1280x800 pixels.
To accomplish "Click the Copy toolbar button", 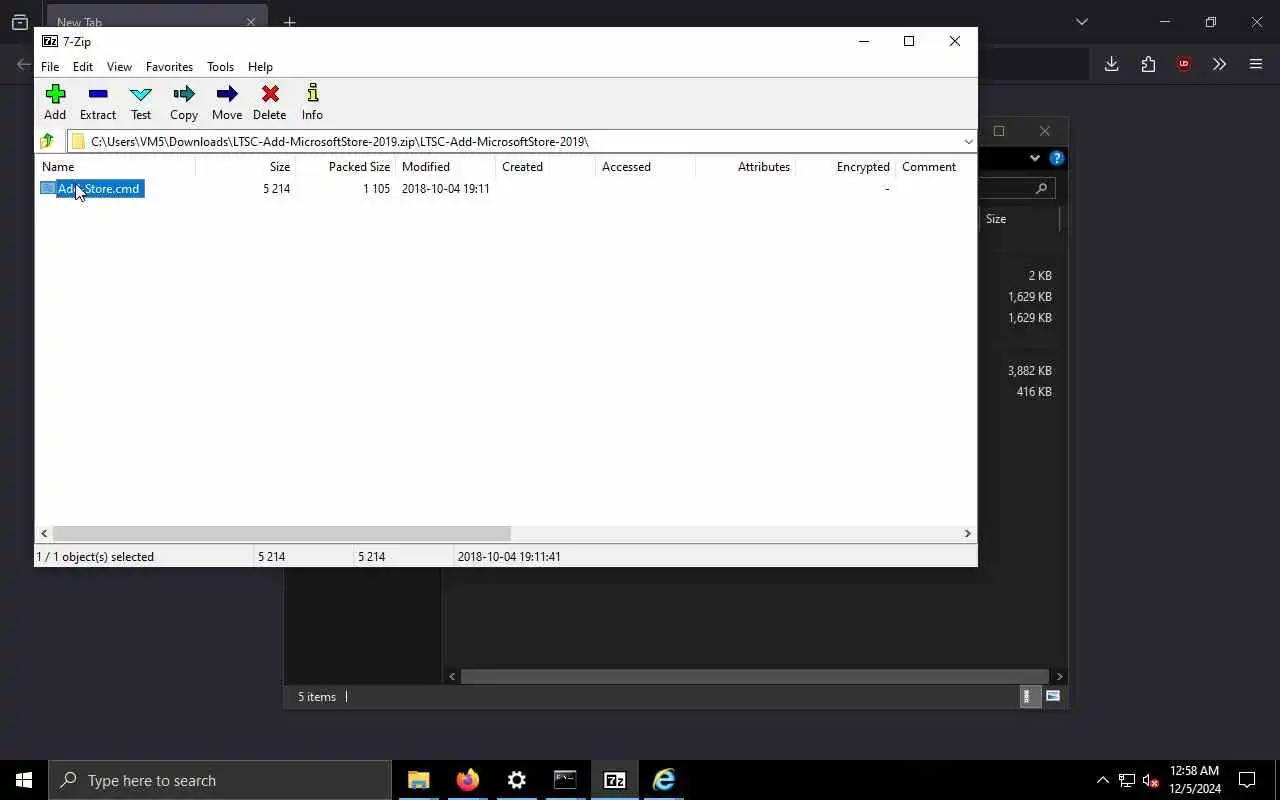I will (184, 102).
